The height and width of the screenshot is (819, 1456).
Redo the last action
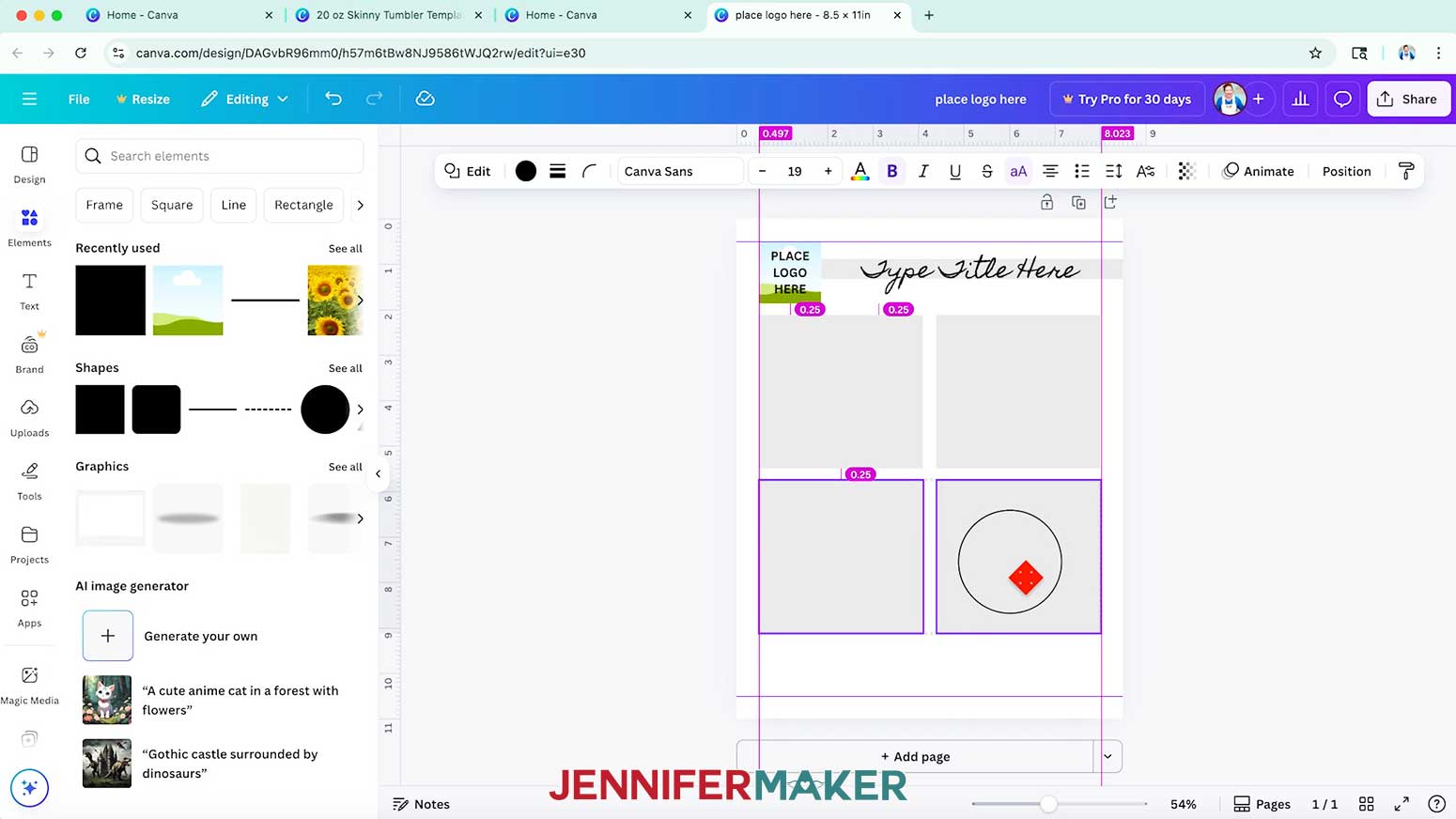tap(374, 99)
